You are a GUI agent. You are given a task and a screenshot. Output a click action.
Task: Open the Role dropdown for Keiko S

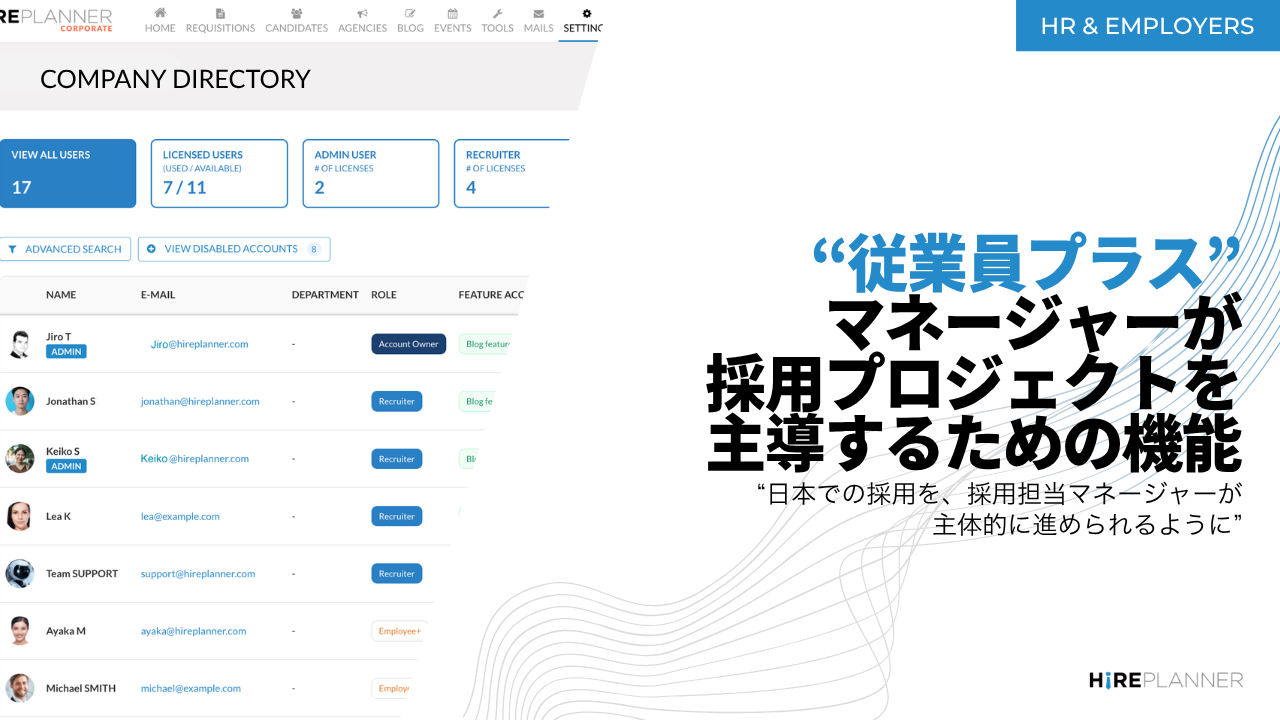(396, 458)
